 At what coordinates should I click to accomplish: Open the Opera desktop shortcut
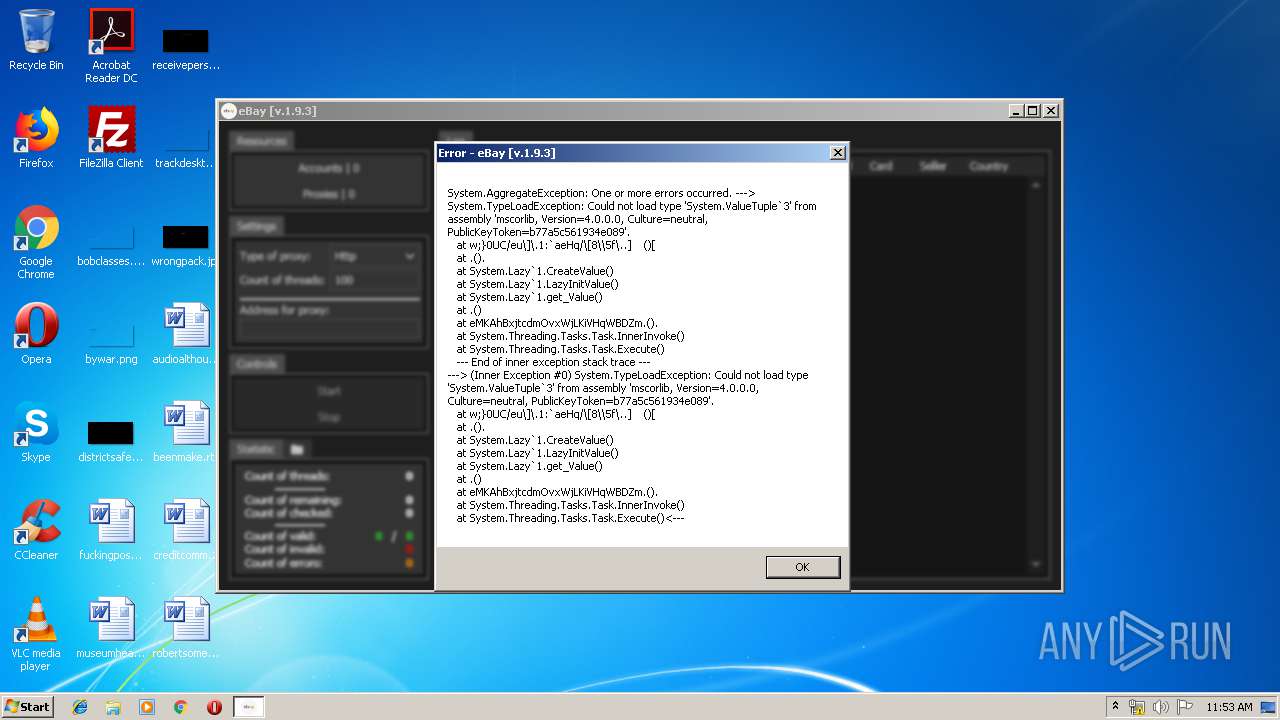tap(36, 334)
